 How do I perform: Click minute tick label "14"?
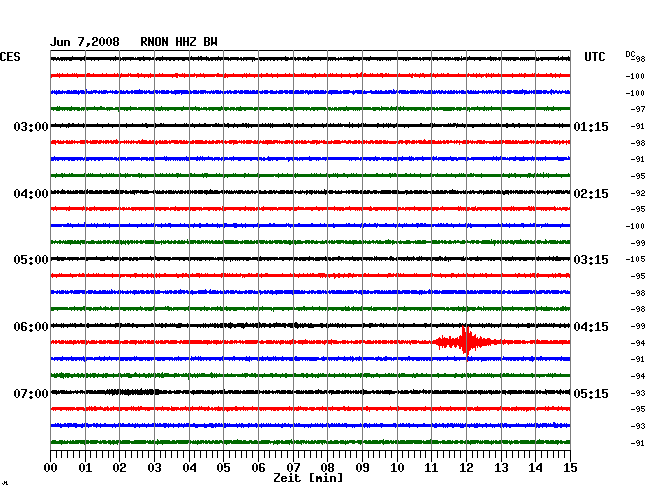(x=535, y=467)
